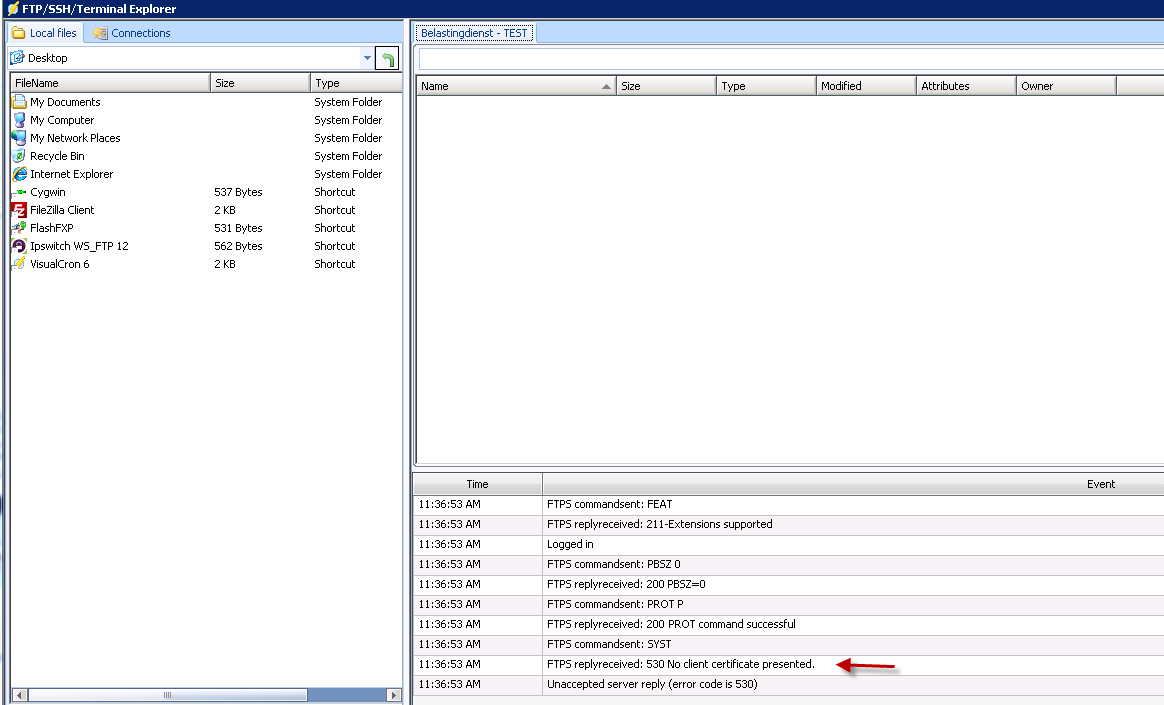Viewport: 1164px width, 705px height.
Task: Switch to the Connections tab
Action: click(x=132, y=33)
